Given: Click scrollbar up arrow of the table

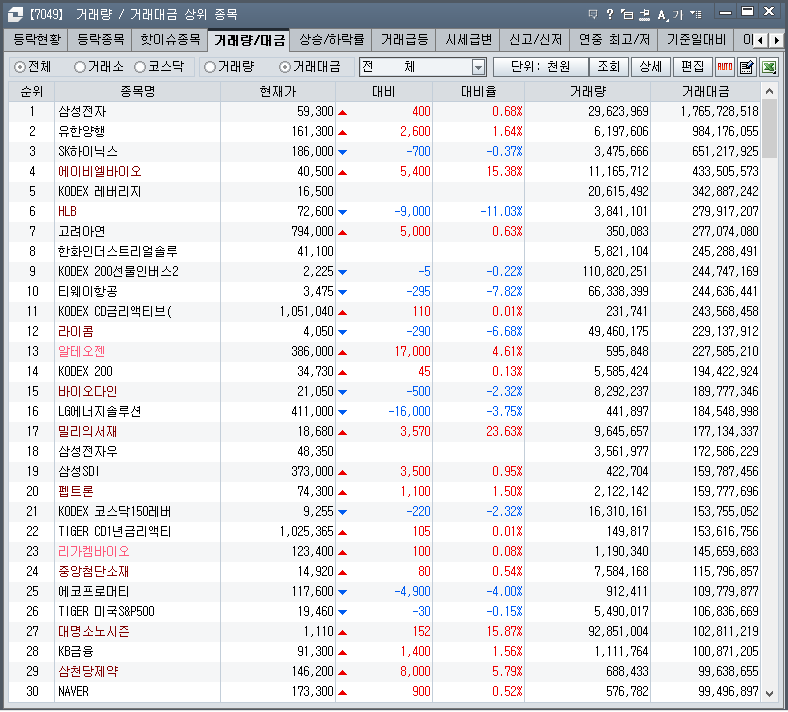Looking at the screenshot, I should (769, 91).
